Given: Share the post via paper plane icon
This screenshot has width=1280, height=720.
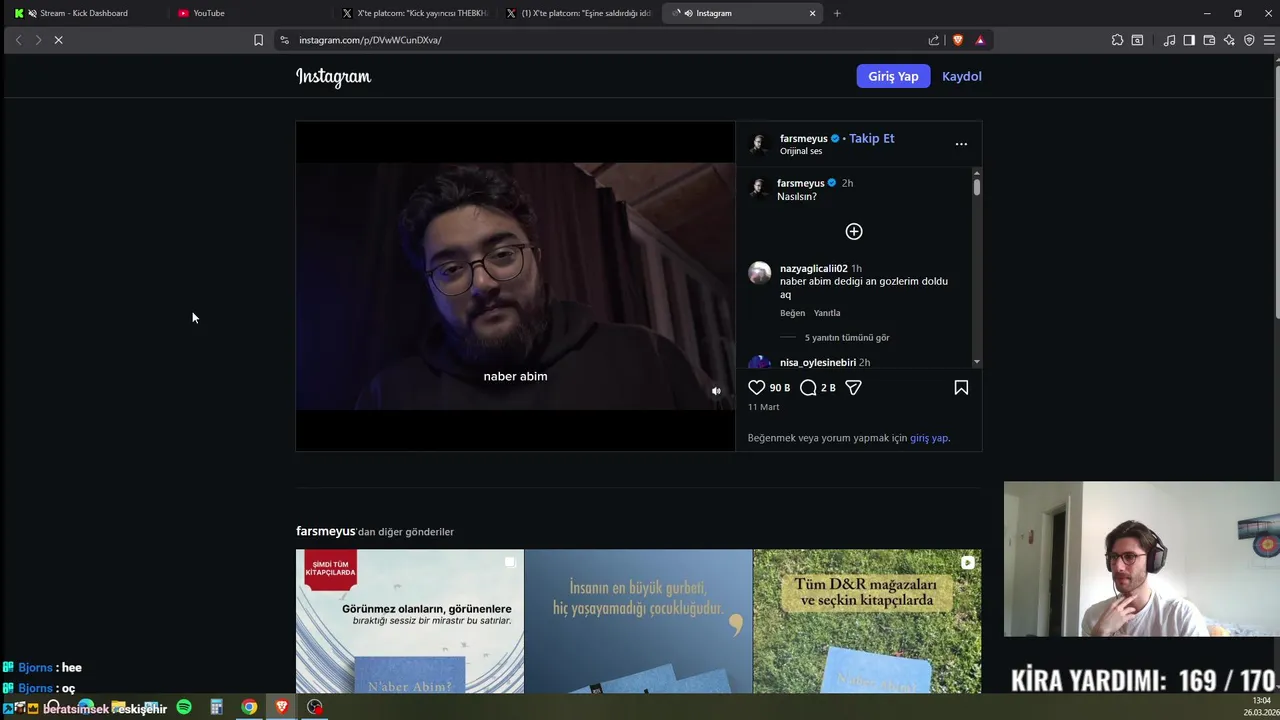Looking at the screenshot, I should tap(853, 387).
